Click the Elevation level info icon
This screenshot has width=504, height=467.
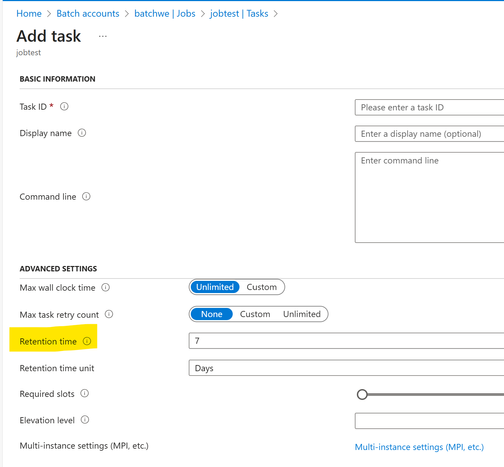coord(85,420)
